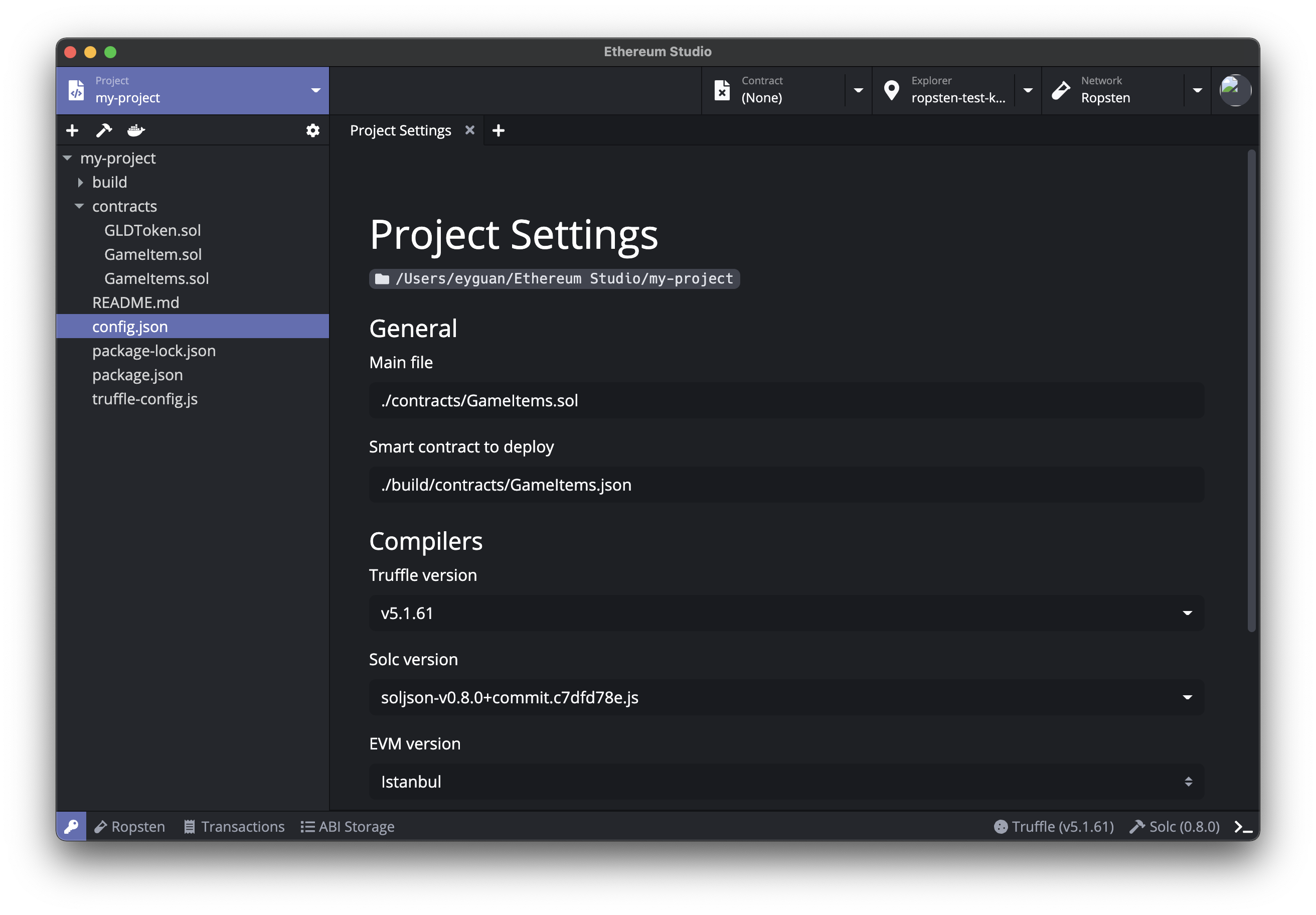Open the Solc version dropdown
The height and width of the screenshot is (915, 1316).
(786, 697)
